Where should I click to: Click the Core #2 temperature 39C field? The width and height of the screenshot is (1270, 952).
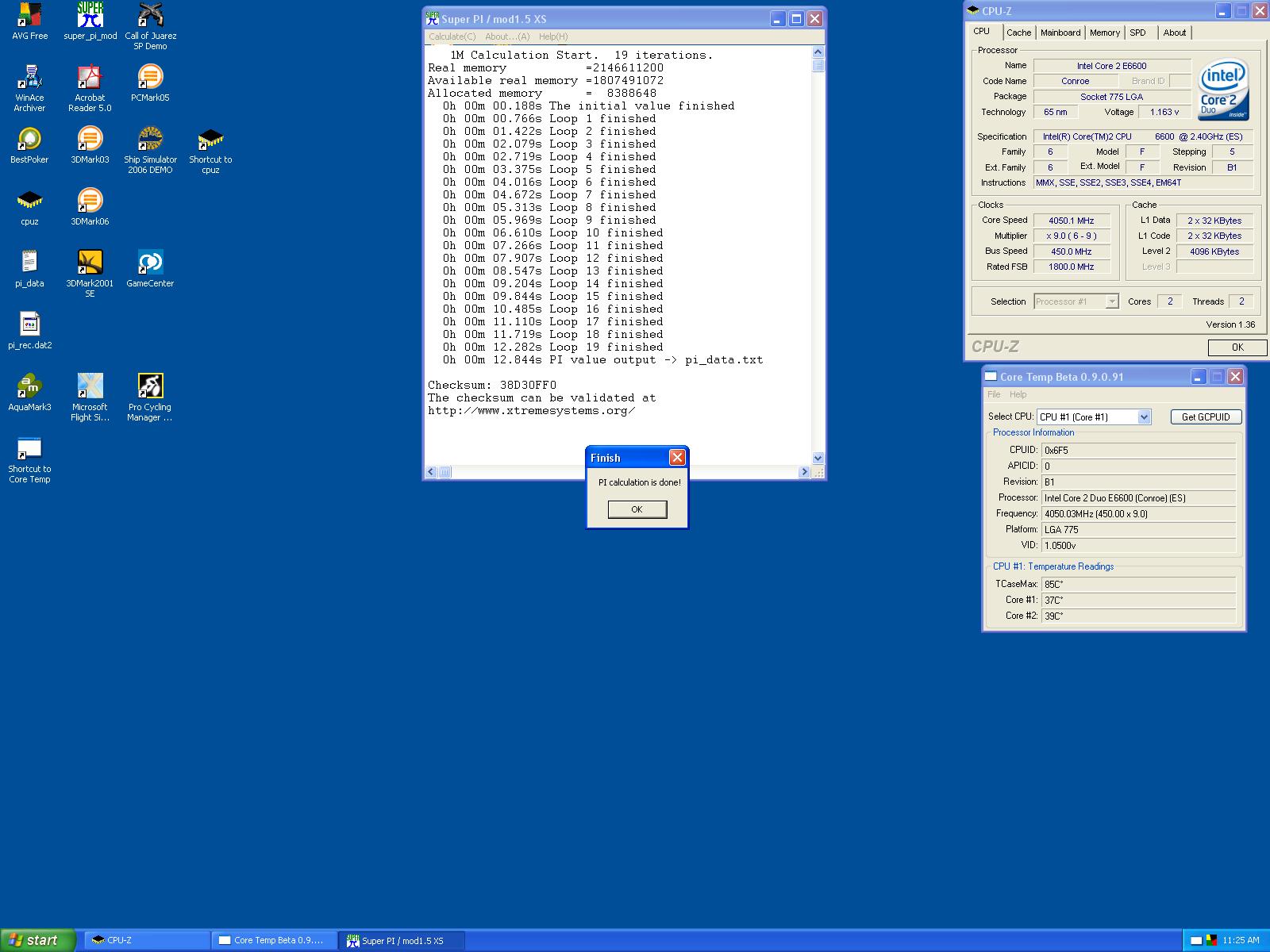(1138, 616)
